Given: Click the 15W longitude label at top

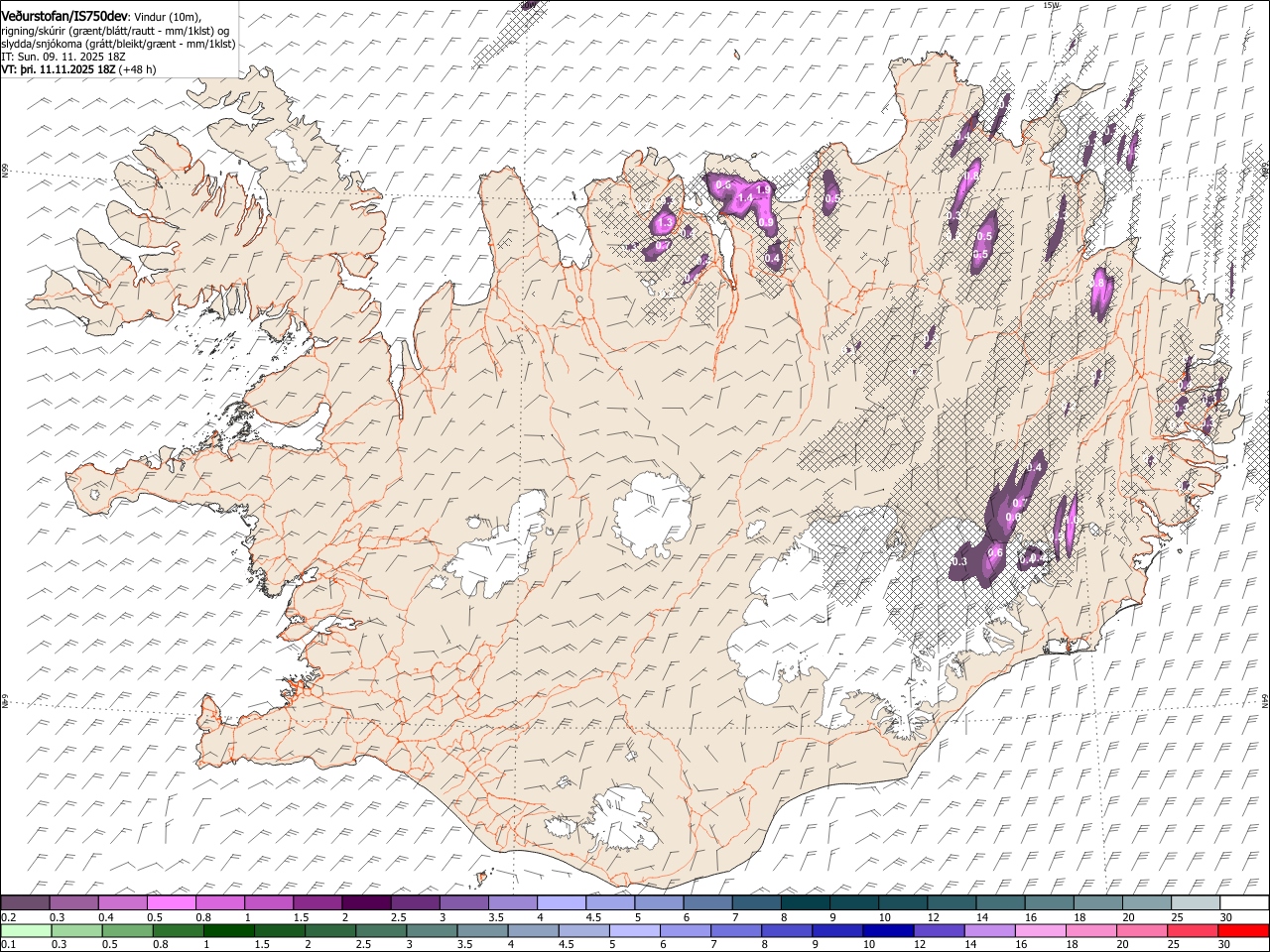Looking at the screenshot, I should pos(1052,5).
